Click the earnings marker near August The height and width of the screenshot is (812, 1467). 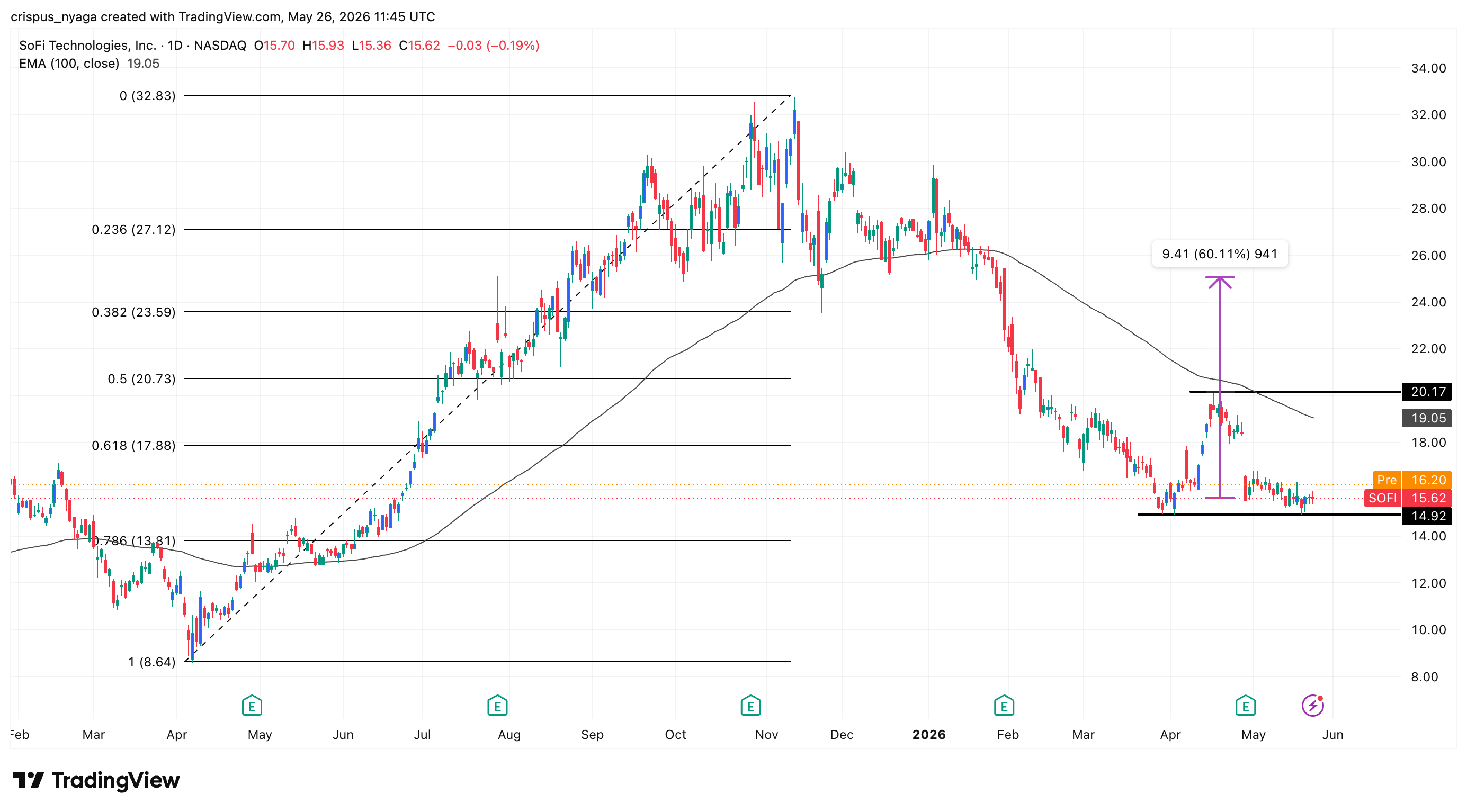tap(497, 706)
